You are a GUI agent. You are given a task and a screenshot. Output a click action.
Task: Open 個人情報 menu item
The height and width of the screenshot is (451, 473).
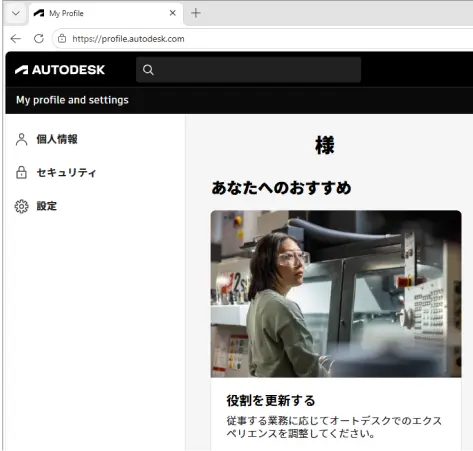click(57, 139)
